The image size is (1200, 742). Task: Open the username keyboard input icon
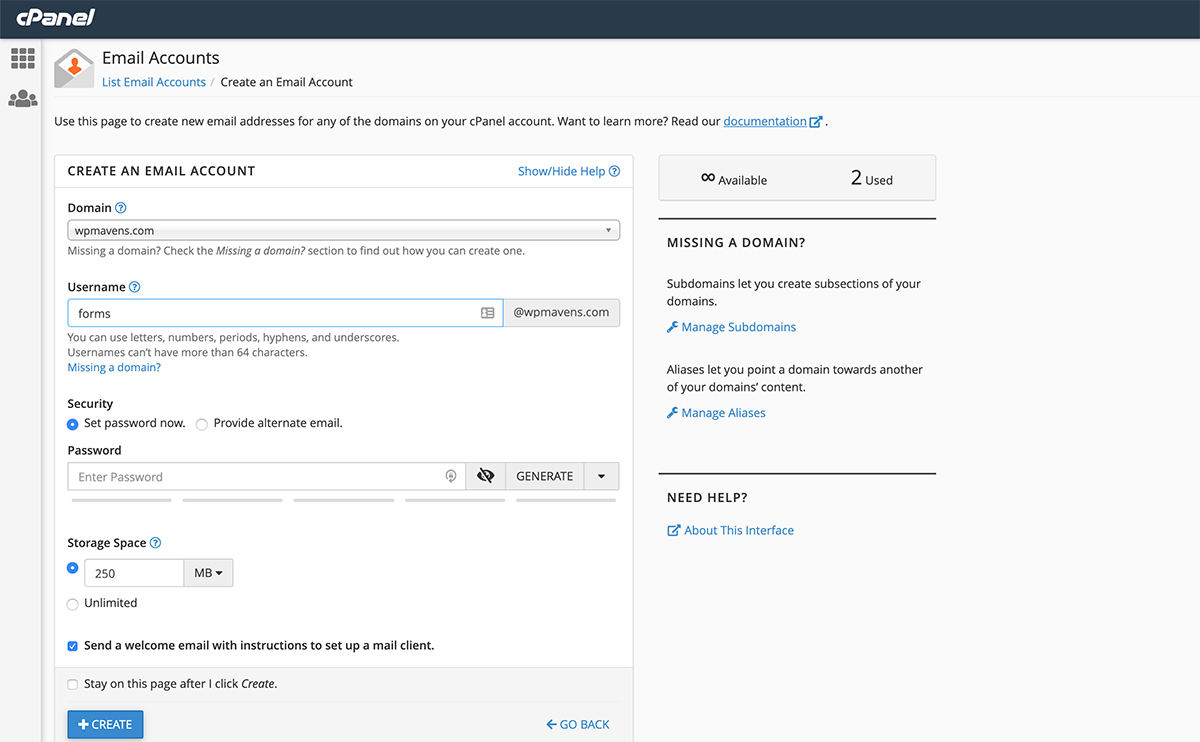pyautogui.click(x=487, y=313)
